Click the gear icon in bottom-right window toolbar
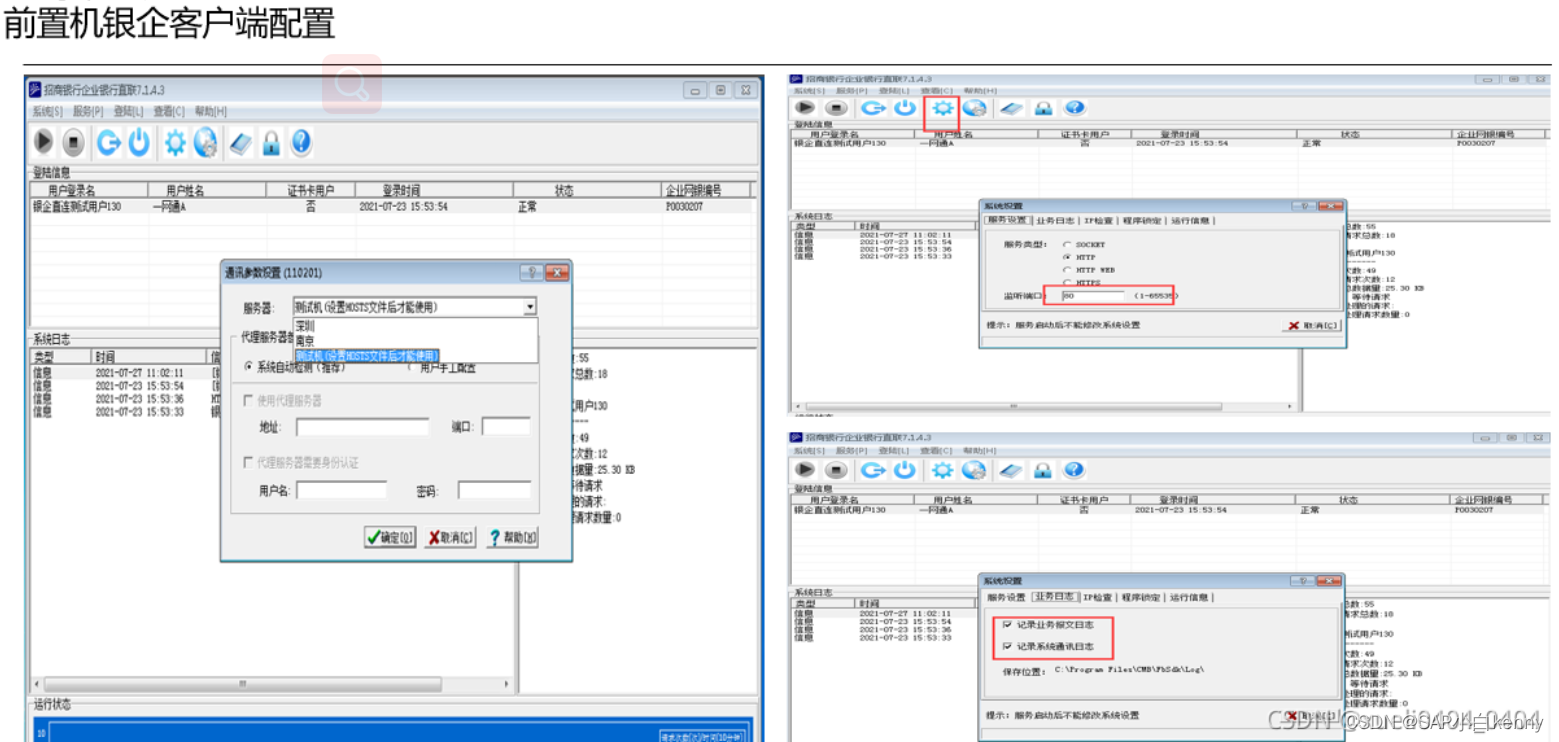The width and height of the screenshot is (1559, 742). point(942,469)
